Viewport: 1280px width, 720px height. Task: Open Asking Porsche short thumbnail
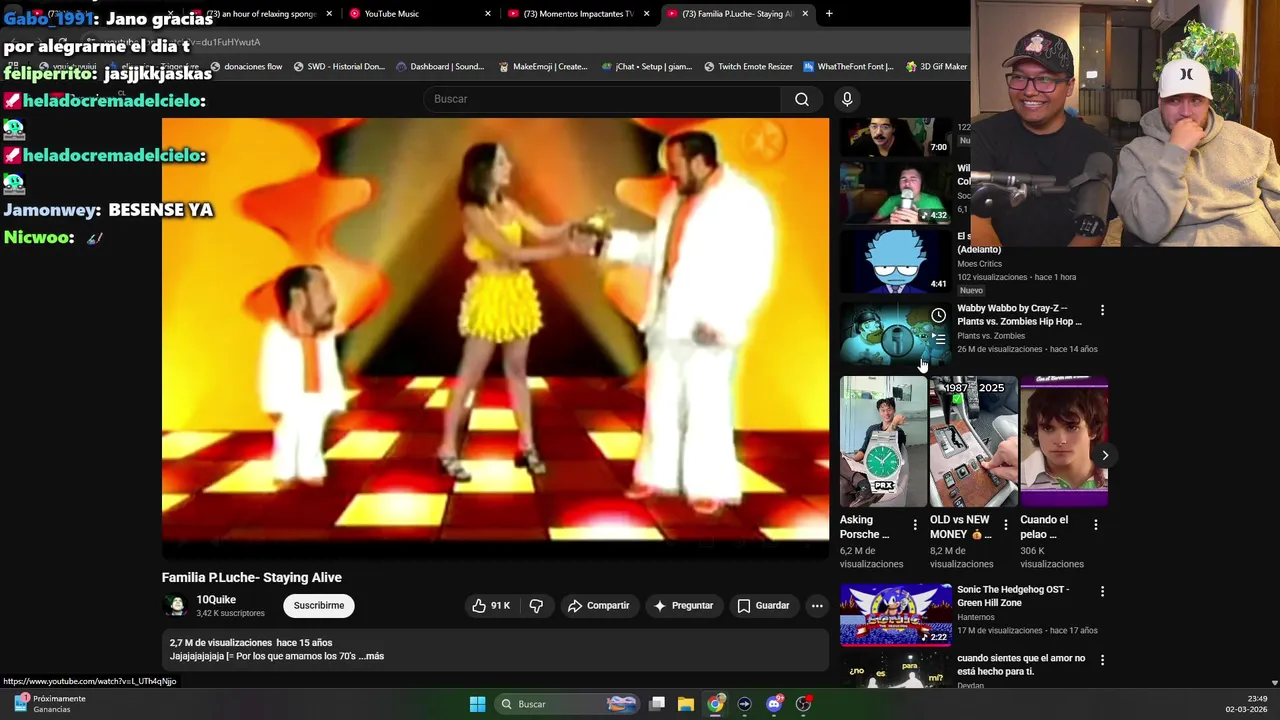pyautogui.click(x=883, y=442)
